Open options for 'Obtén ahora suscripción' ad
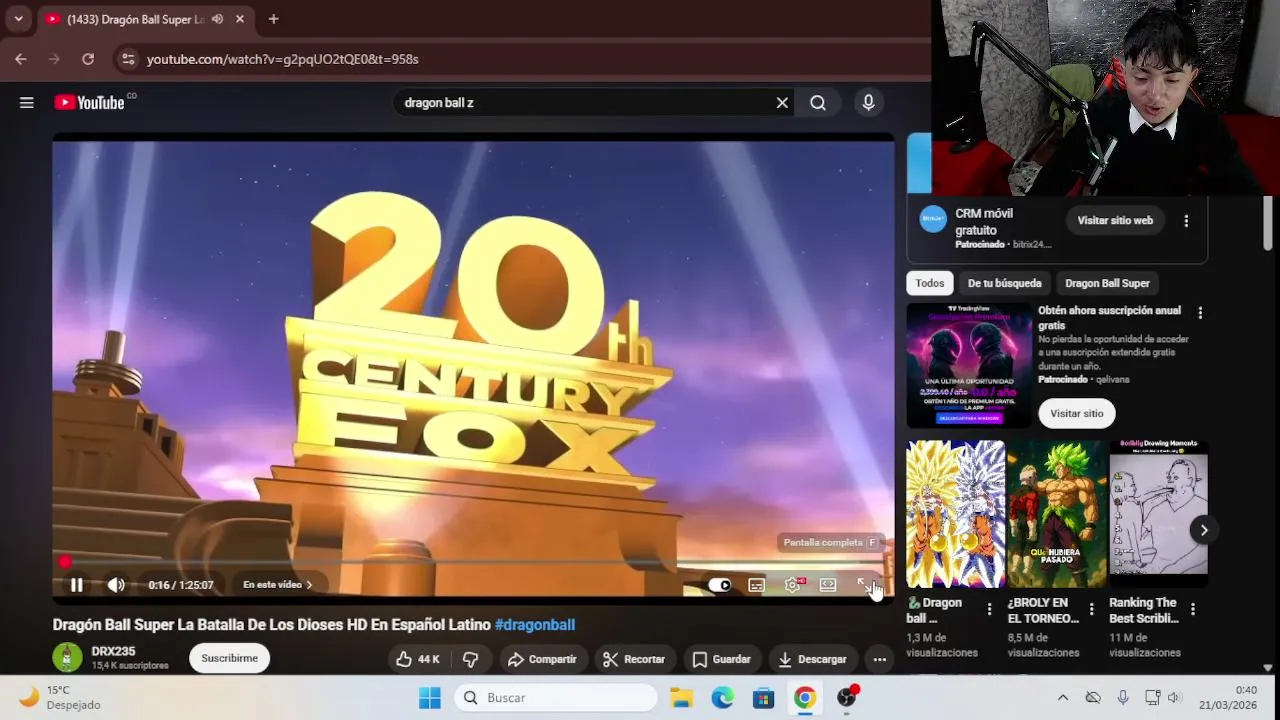The height and width of the screenshot is (720, 1280). [1200, 313]
